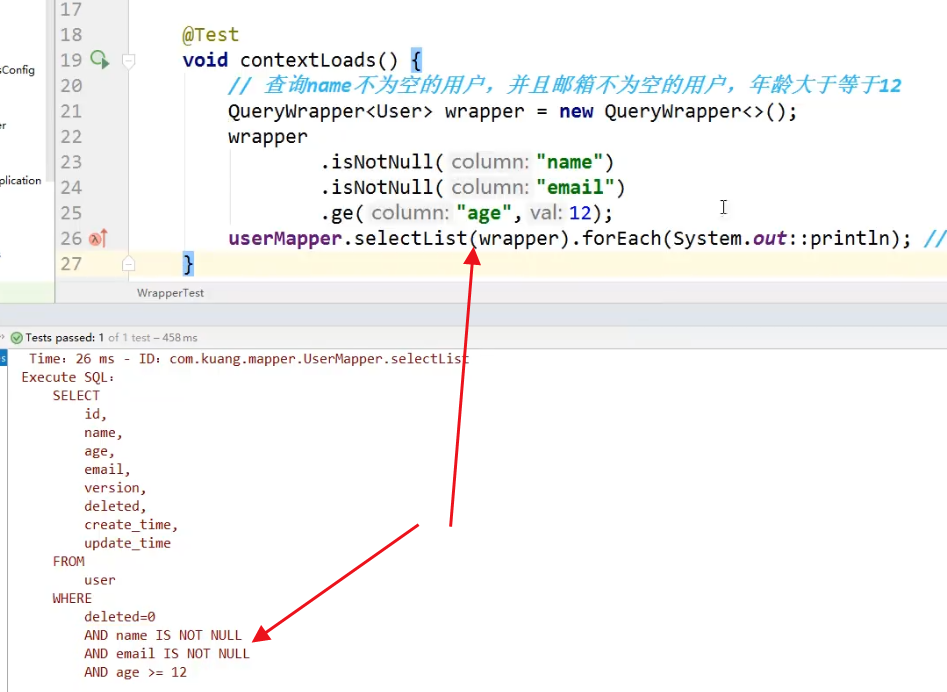The image size is (947, 692).
Task: Click the "name" string on line 23
Action: tap(570, 162)
